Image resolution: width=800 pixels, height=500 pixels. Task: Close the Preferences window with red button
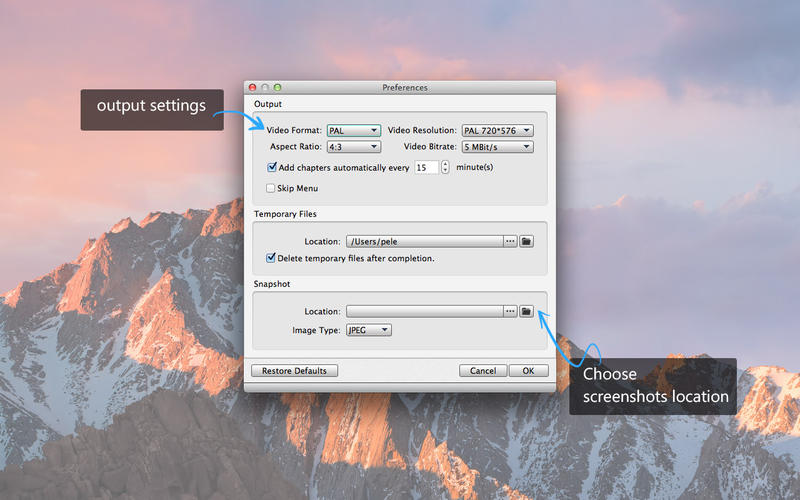(x=253, y=87)
